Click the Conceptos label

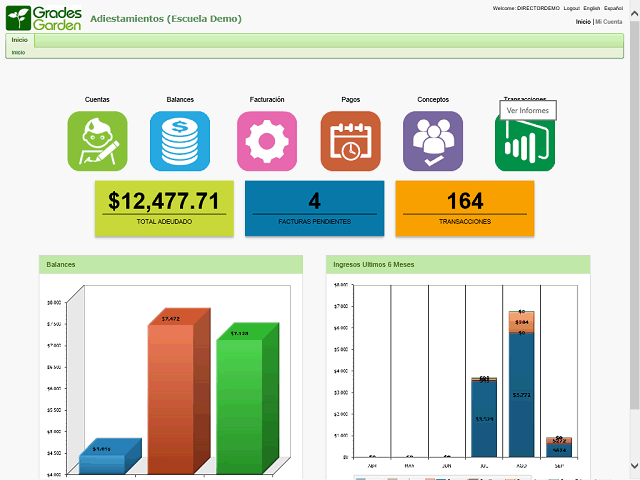pos(433,100)
